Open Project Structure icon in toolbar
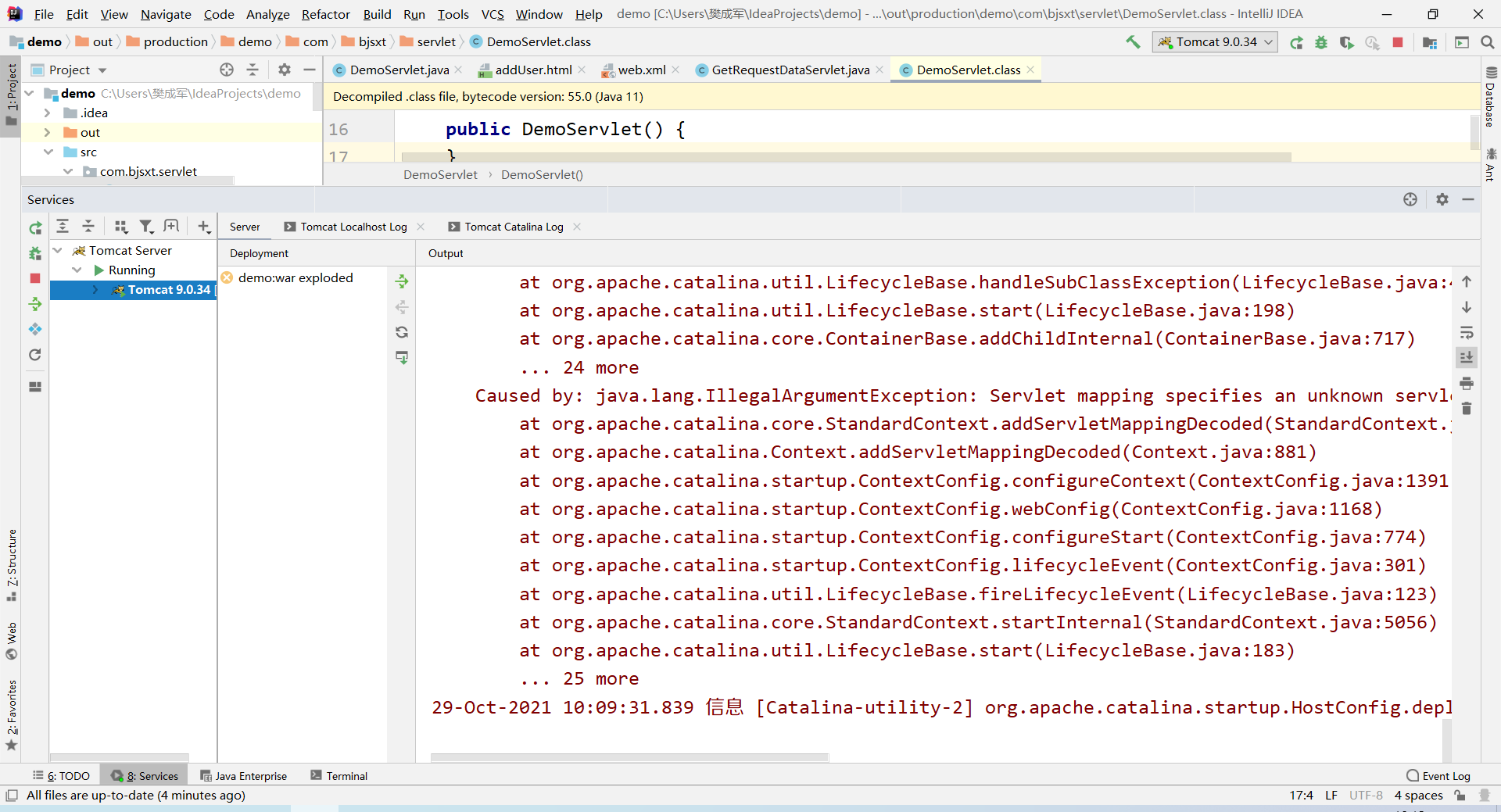1501x812 pixels. 1430,42
